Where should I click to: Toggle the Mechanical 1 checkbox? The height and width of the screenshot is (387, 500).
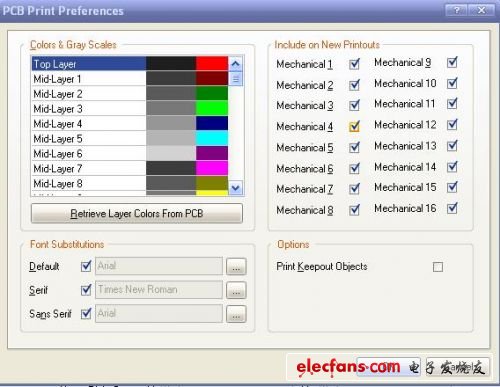click(x=354, y=64)
